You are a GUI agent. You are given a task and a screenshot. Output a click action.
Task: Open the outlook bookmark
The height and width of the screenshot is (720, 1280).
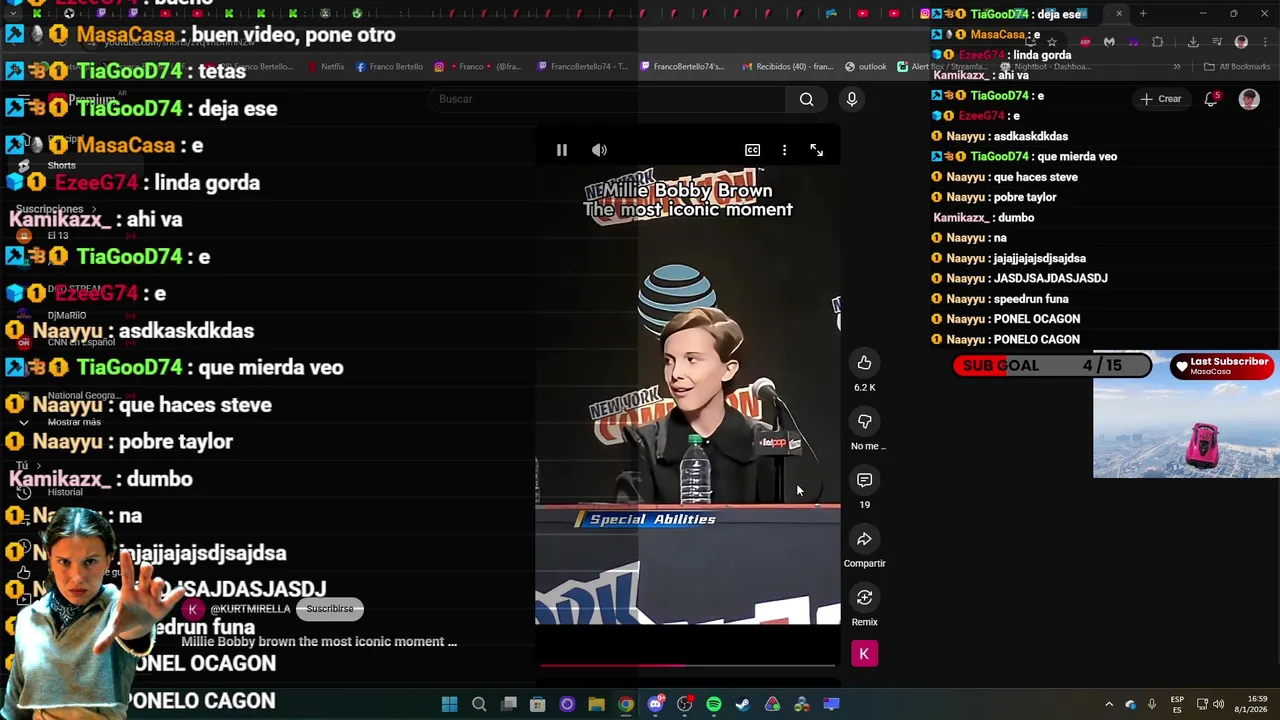[x=866, y=67]
